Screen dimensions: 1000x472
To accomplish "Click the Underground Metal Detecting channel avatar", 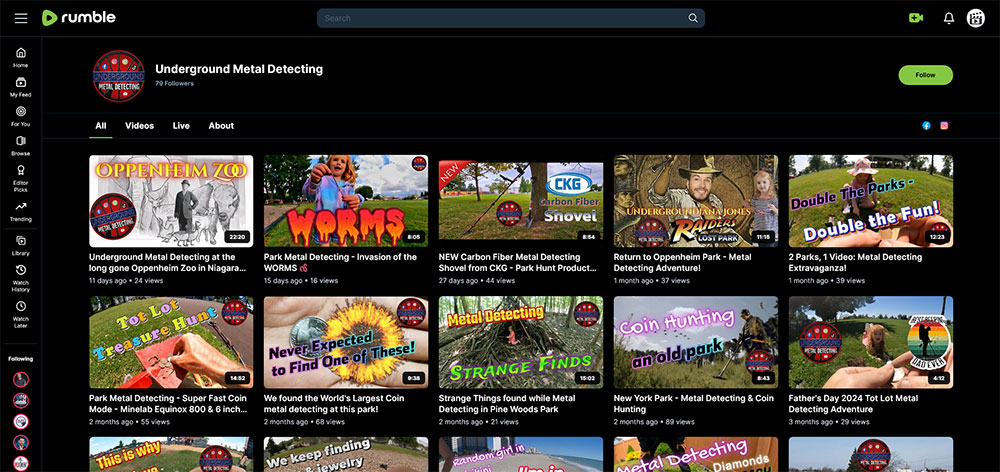I will [x=119, y=76].
